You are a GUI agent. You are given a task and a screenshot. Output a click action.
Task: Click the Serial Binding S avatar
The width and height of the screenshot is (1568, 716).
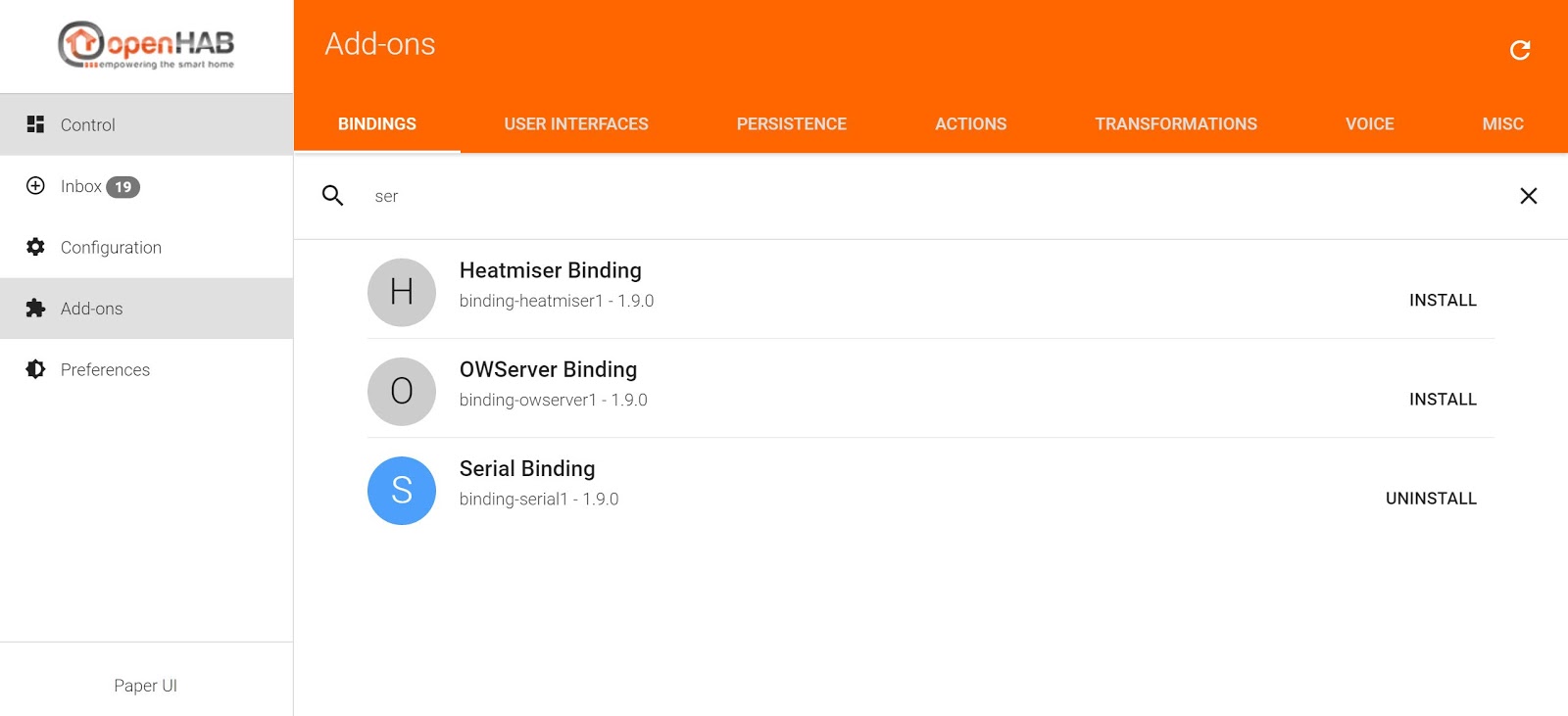coord(402,490)
